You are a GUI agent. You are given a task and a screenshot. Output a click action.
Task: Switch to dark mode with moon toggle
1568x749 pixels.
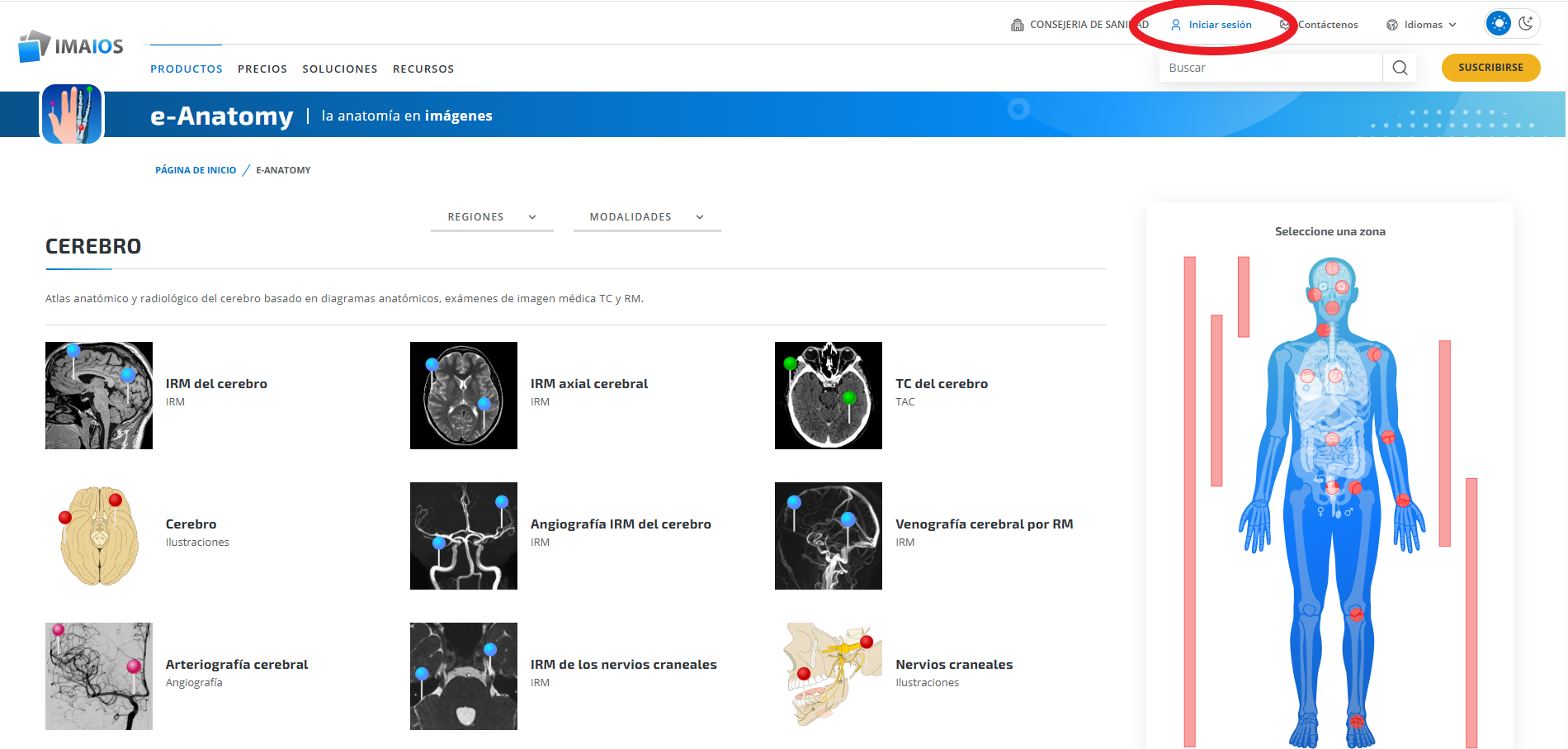coord(1526,23)
